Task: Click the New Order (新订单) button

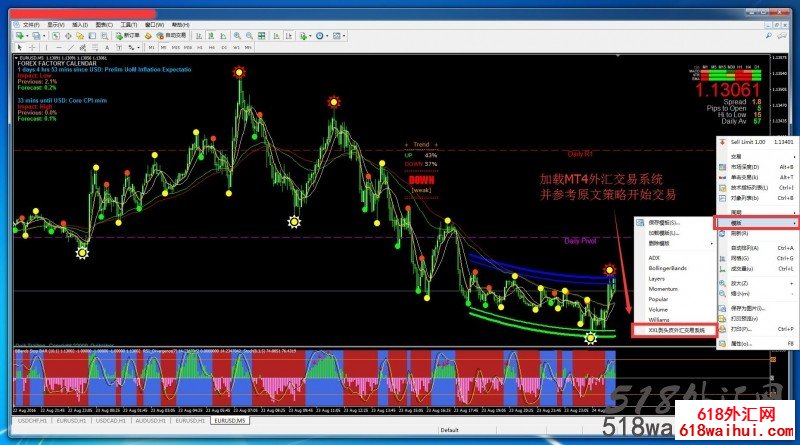Action: point(128,36)
